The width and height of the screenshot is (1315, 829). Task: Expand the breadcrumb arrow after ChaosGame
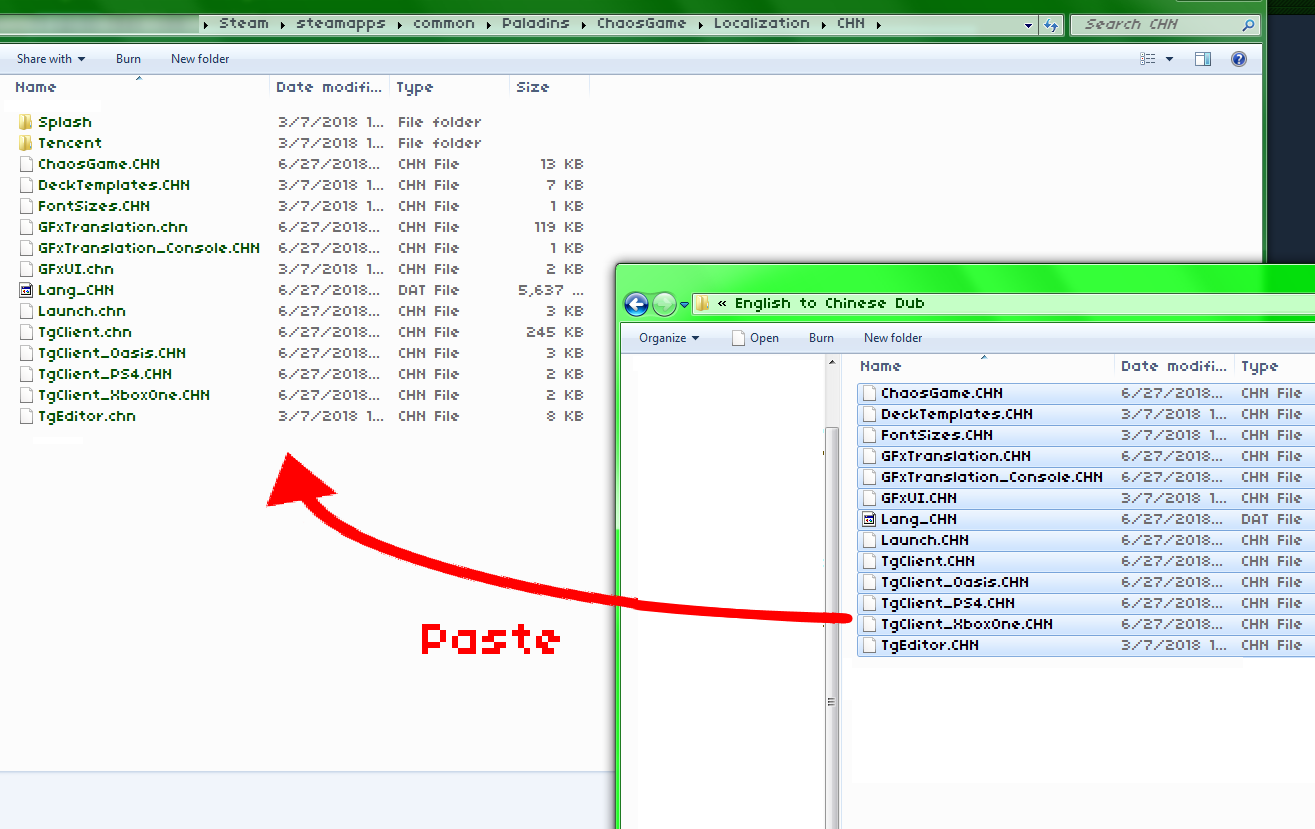click(699, 24)
